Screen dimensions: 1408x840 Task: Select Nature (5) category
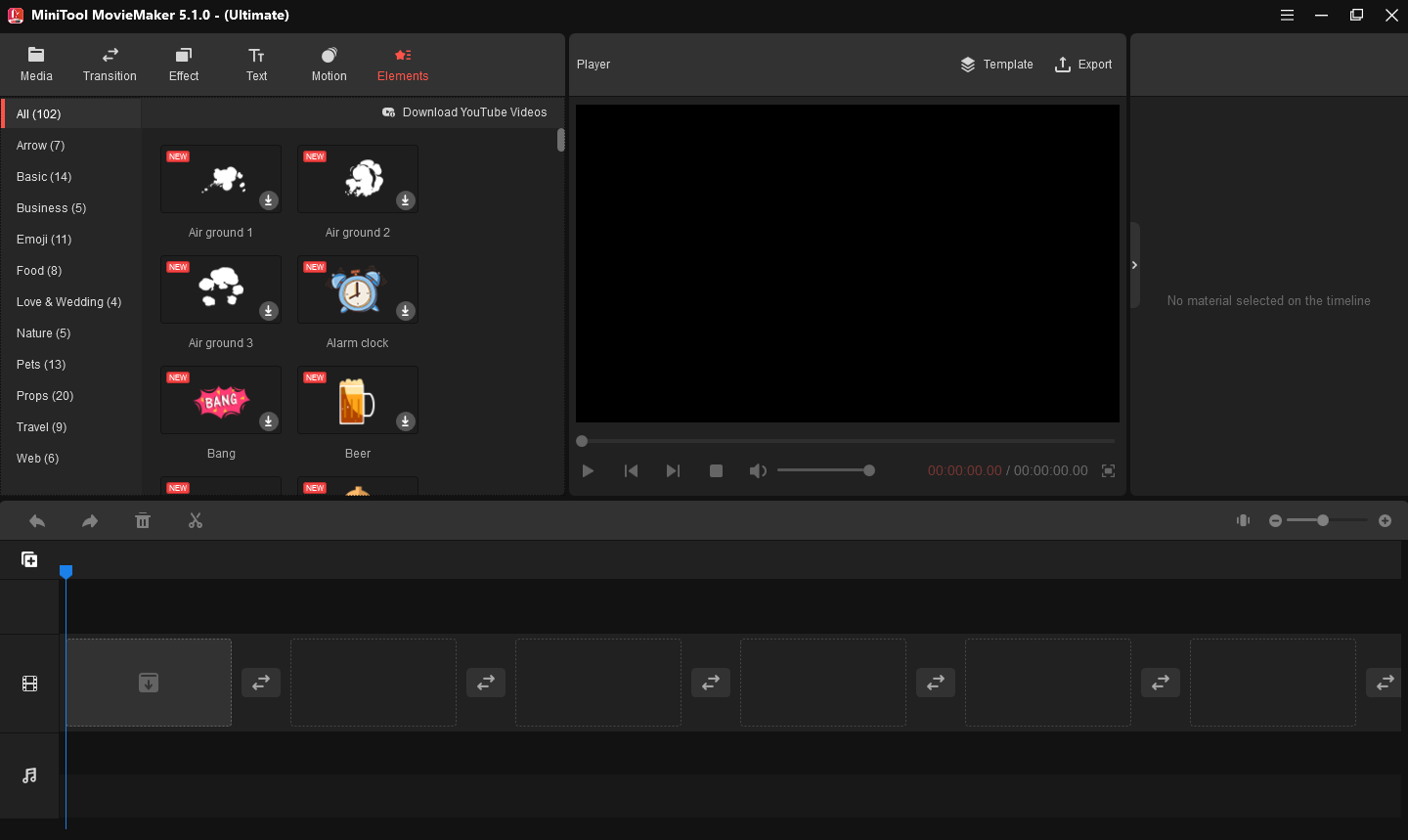71,333
